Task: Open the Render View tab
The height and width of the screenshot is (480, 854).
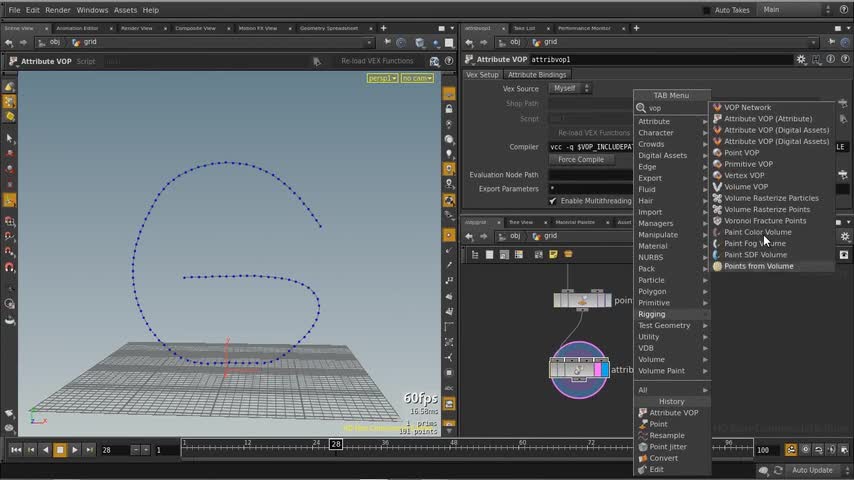Action: point(137,28)
